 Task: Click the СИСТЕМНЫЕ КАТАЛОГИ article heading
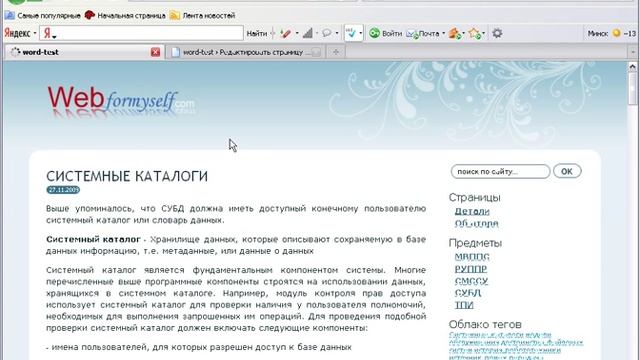[x=127, y=176]
